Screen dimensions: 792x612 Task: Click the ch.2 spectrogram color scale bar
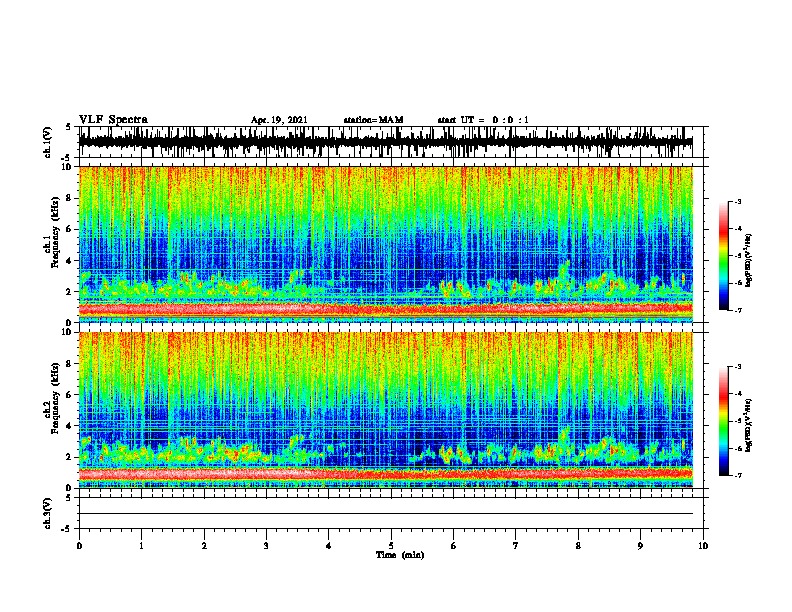pos(723,421)
